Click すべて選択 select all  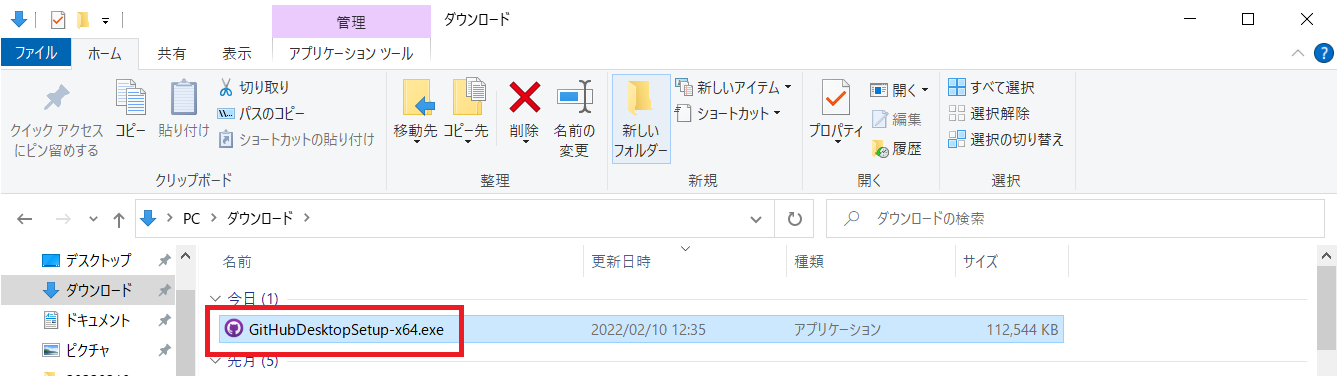[992, 87]
